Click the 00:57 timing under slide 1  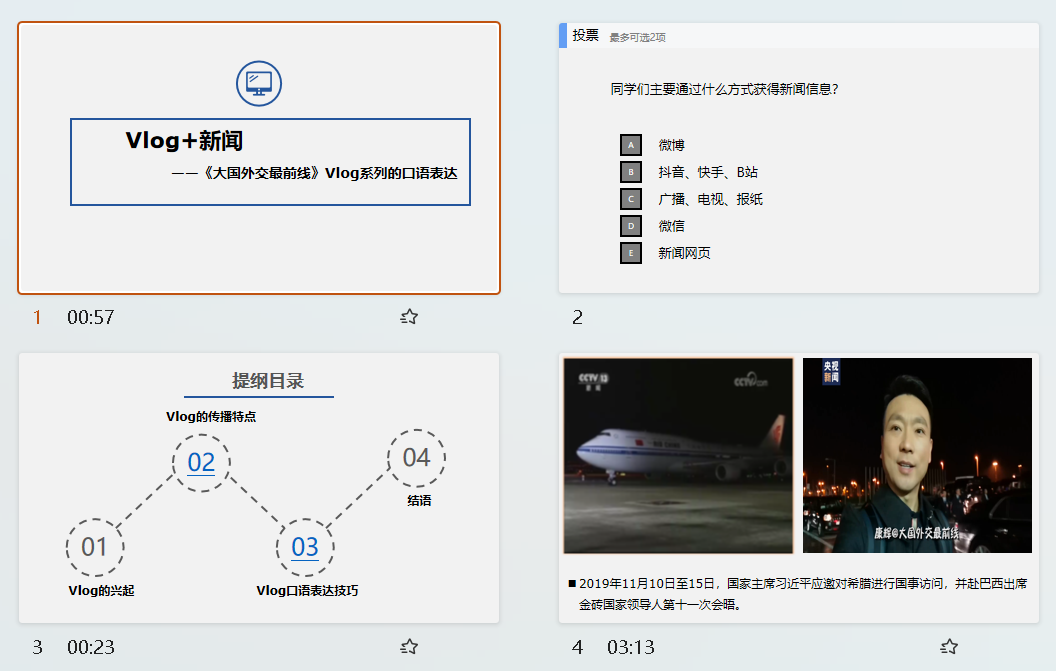[91, 318]
